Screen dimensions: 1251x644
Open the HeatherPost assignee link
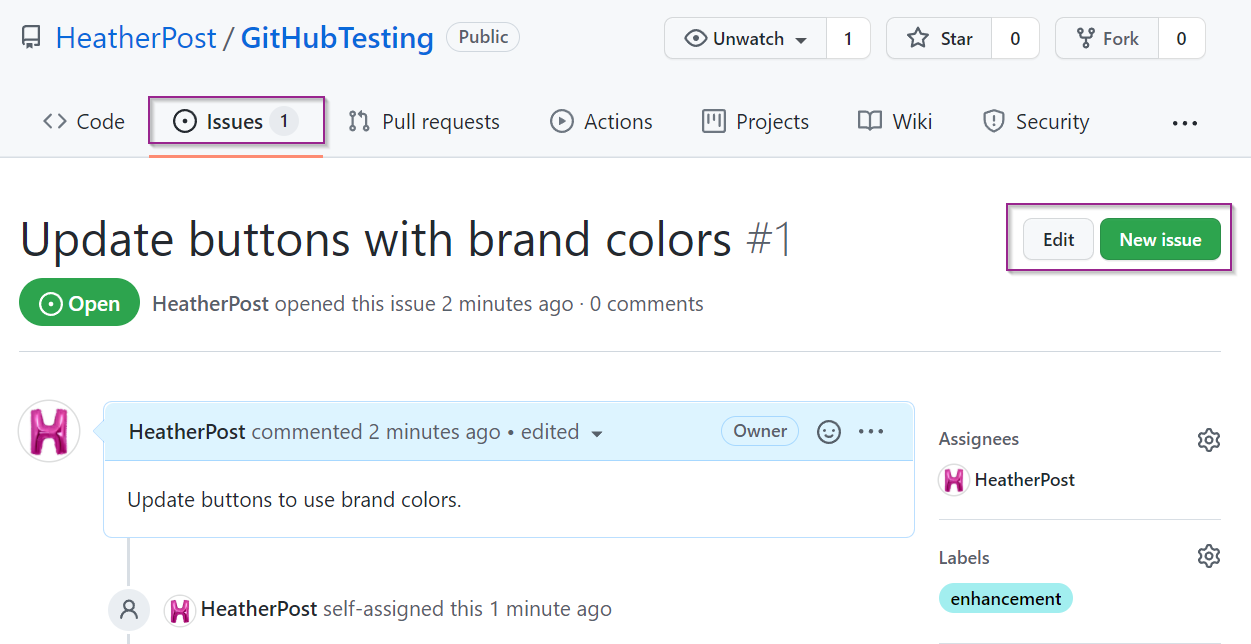point(1025,480)
